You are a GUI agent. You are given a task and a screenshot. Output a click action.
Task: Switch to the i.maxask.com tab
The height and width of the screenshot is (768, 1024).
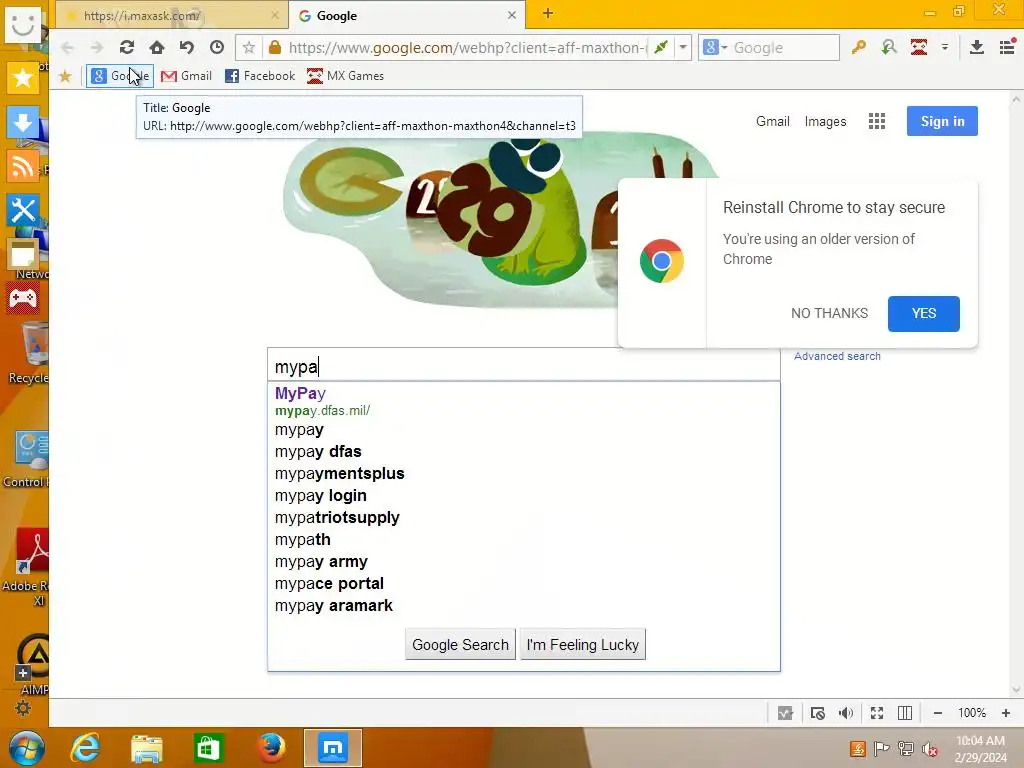(173, 15)
